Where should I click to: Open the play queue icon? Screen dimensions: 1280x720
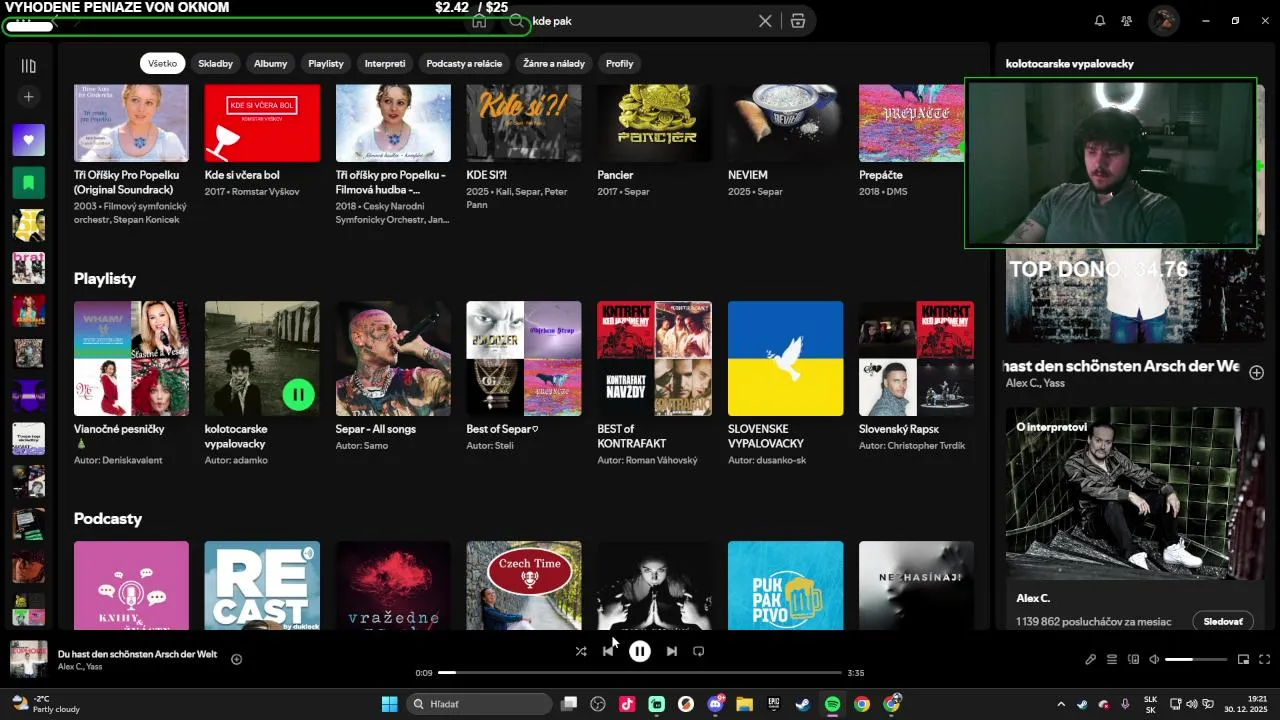pos(1112,659)
